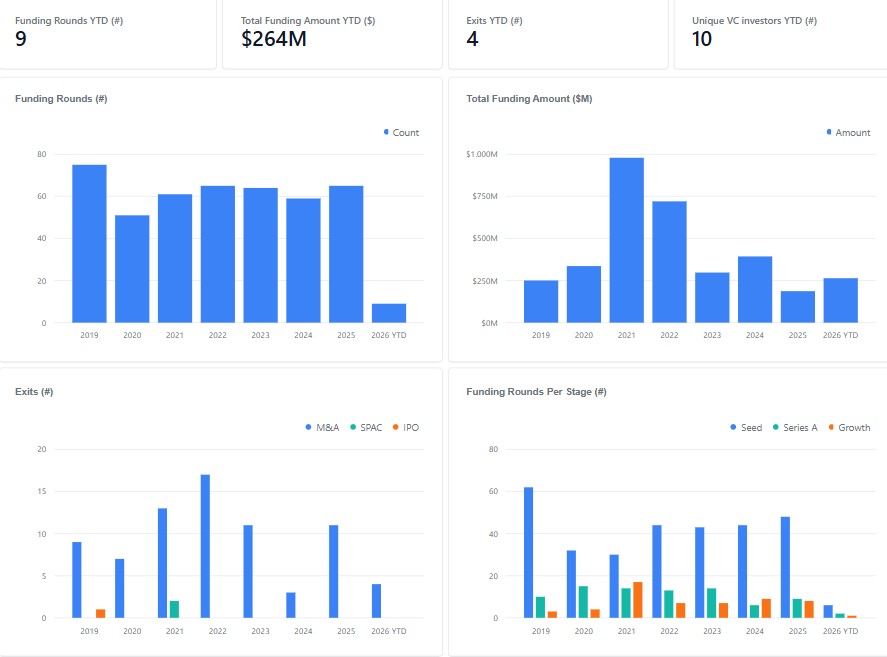The image size is (887, 657).
Task: Click the 2021 SPAC bar in Exits chart
Action: click(174, 609)
